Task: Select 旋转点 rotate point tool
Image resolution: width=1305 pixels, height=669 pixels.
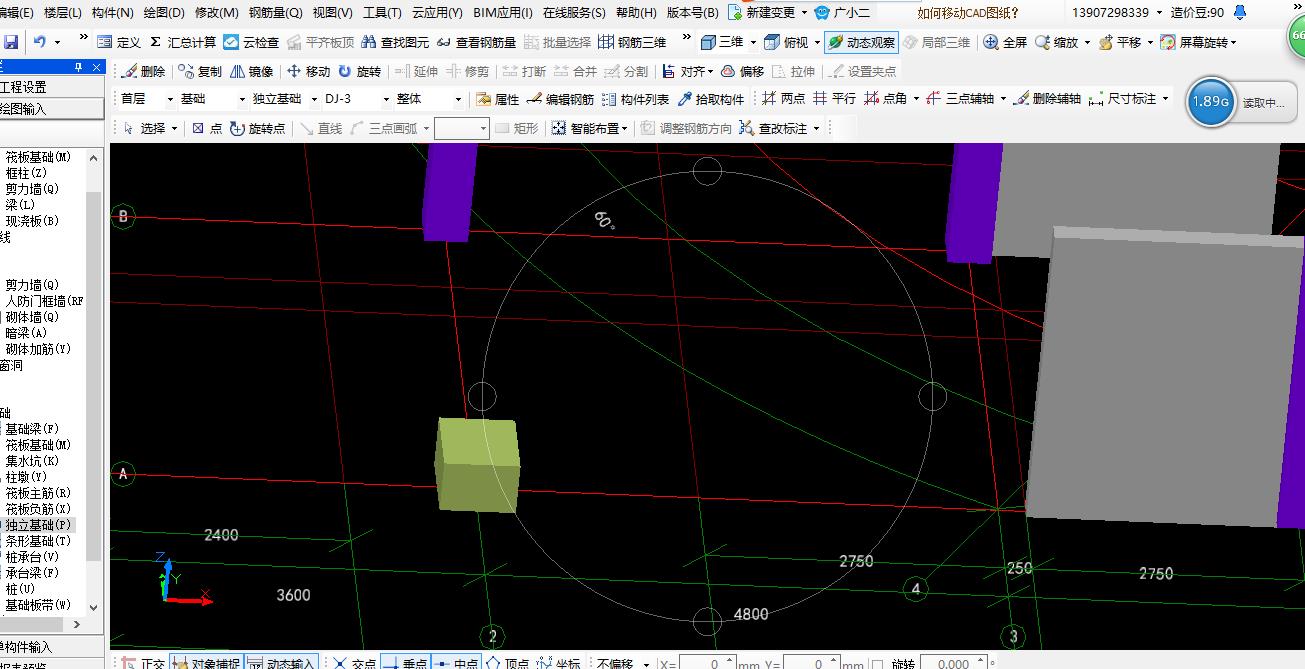Action: click(x=257, y=128)
